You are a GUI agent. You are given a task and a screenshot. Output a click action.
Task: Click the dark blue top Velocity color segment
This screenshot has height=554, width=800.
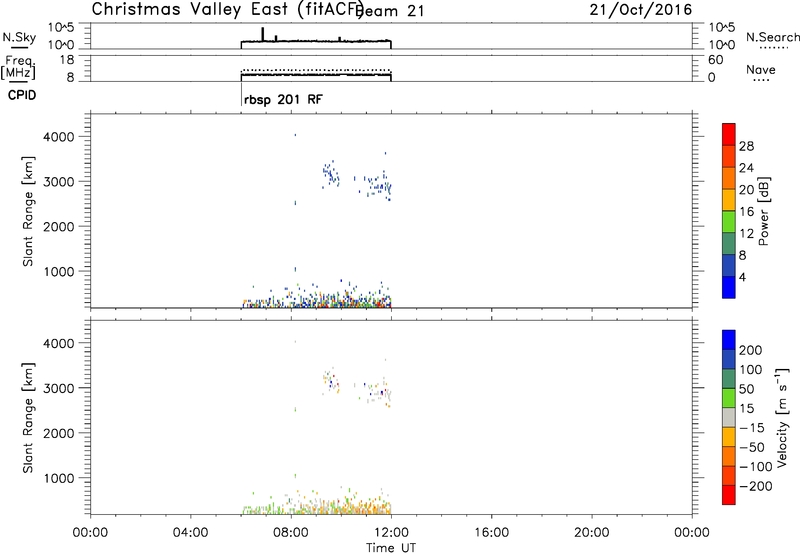(729, 340)
